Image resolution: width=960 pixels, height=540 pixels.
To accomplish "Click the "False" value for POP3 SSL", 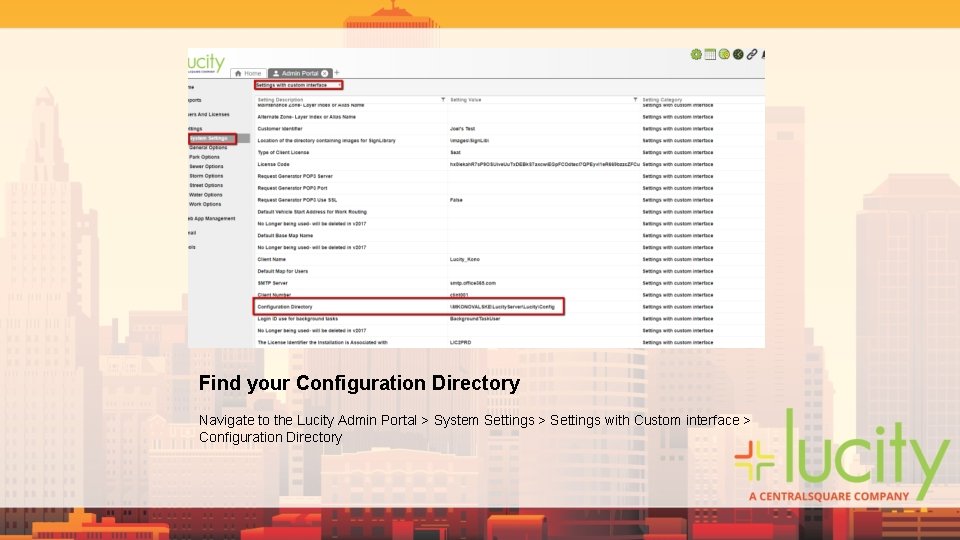I will click(x=456, y=200).
